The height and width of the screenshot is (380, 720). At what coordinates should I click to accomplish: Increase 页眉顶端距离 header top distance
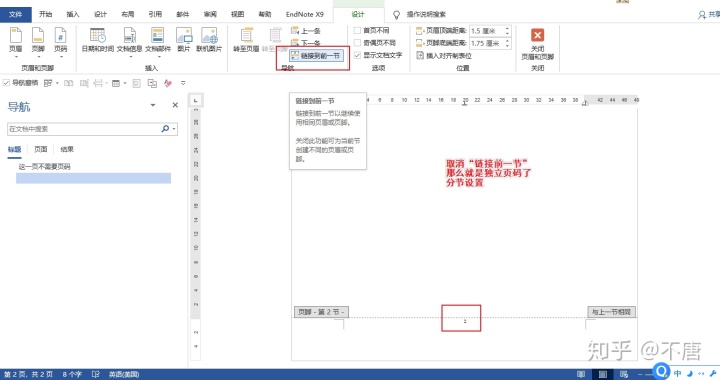pyautogui.click(x=507, y=28)
